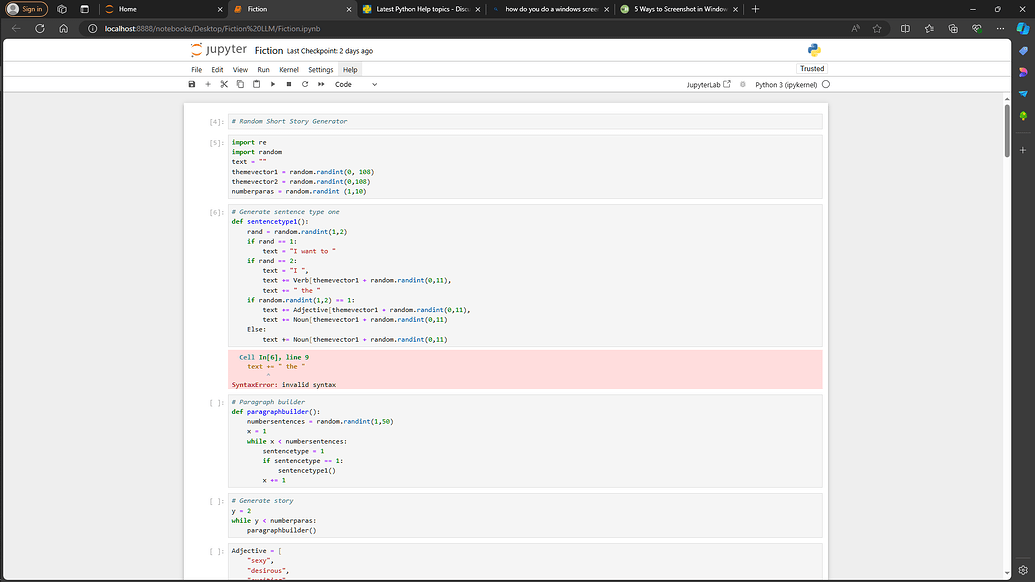
Task: Reload the current page
Action: 40,28
